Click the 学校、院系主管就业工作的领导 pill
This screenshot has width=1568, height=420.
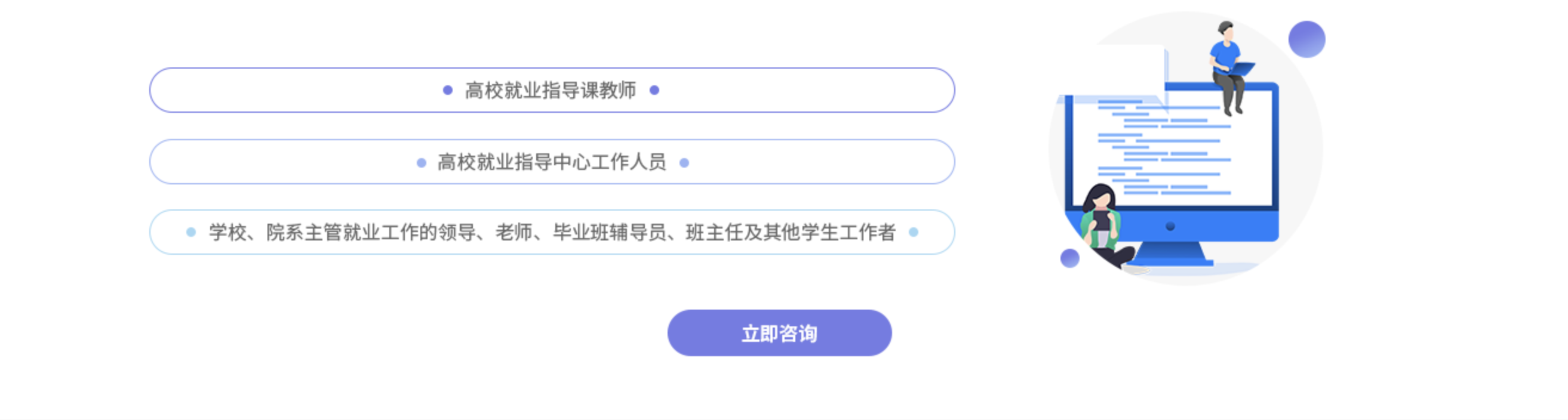tap(551, 232)
